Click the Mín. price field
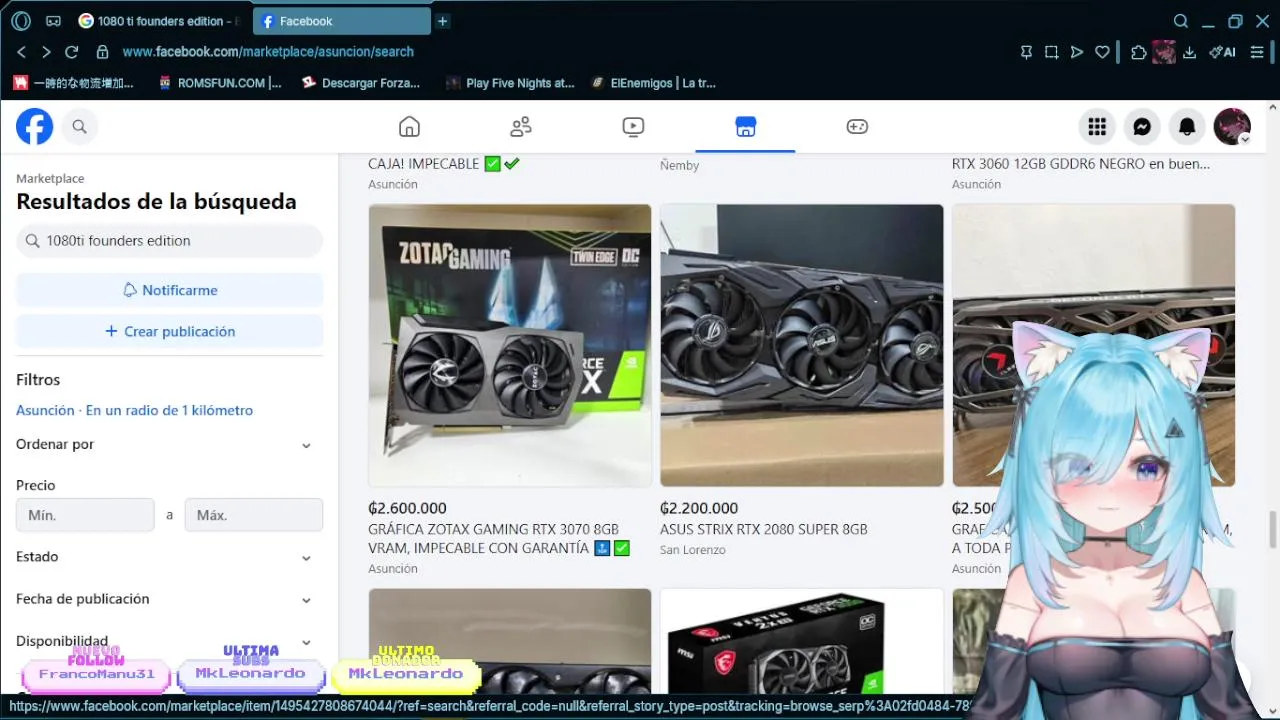This screenshot has height=720, width=1280. 85,515
